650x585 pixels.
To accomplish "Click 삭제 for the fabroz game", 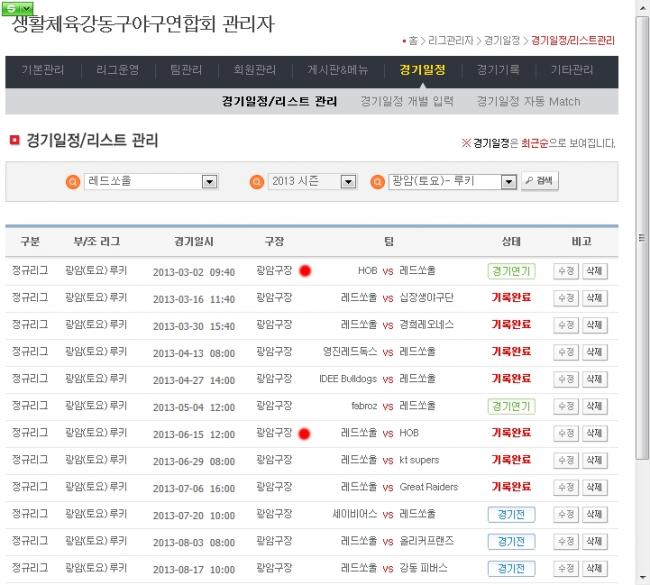I will tap(594, 406).
